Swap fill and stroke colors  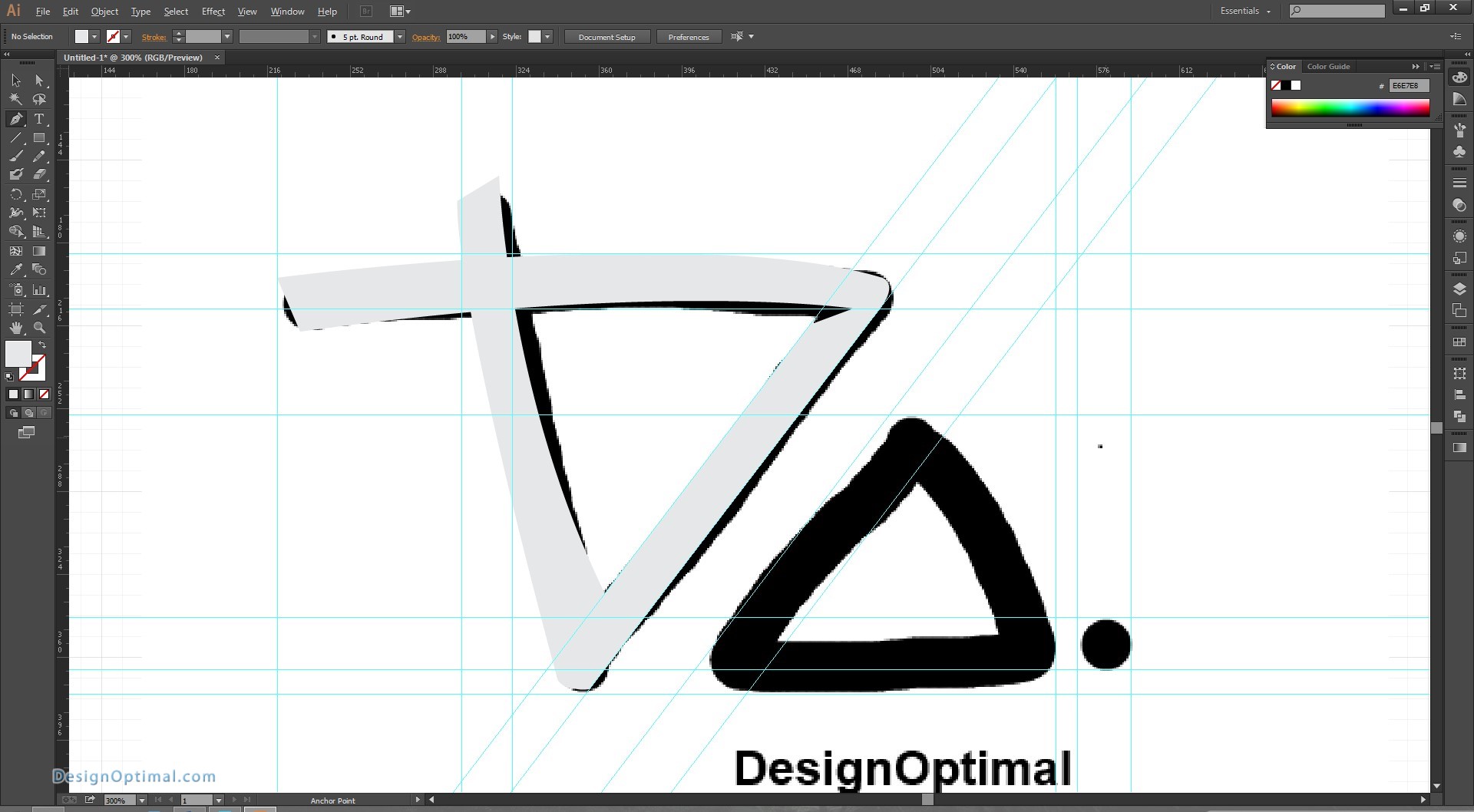42,345
